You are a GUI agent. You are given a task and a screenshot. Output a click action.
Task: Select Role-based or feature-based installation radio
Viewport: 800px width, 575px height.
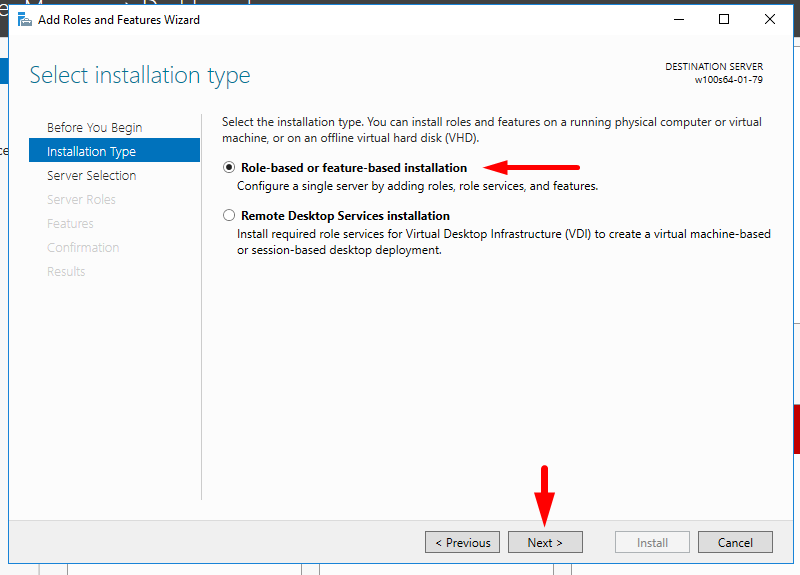pyautogui.click(x=230, y=168)
